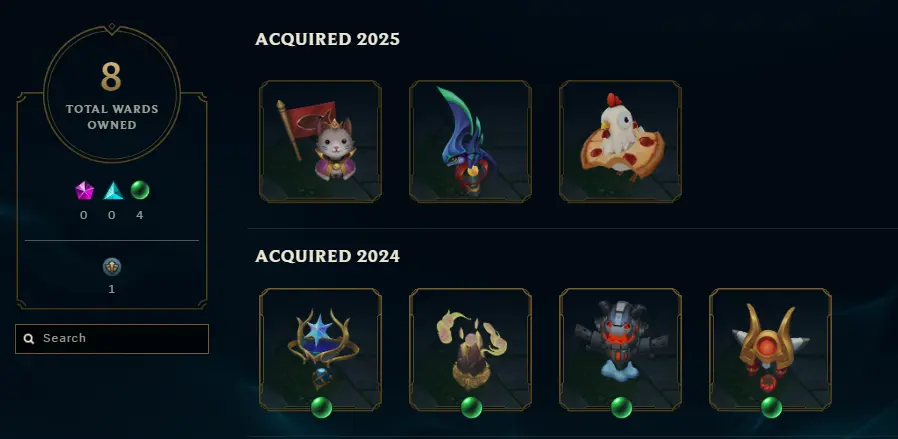Viewport: 898px width, 439px height.
Task: Choose the golden horned red orb ward
Action: coord(770,349)
